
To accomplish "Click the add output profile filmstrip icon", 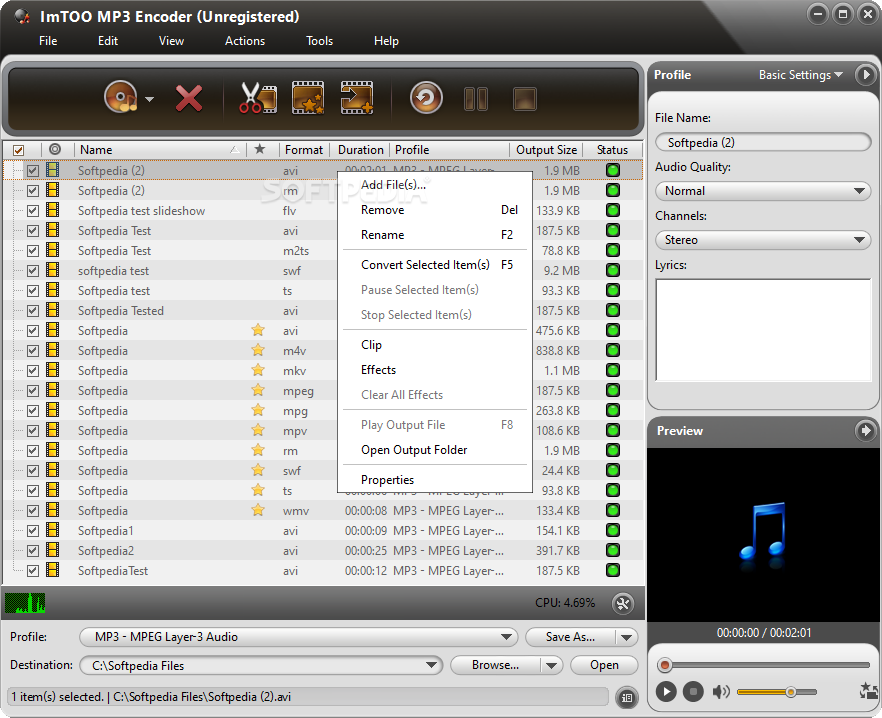I will 357,98.
